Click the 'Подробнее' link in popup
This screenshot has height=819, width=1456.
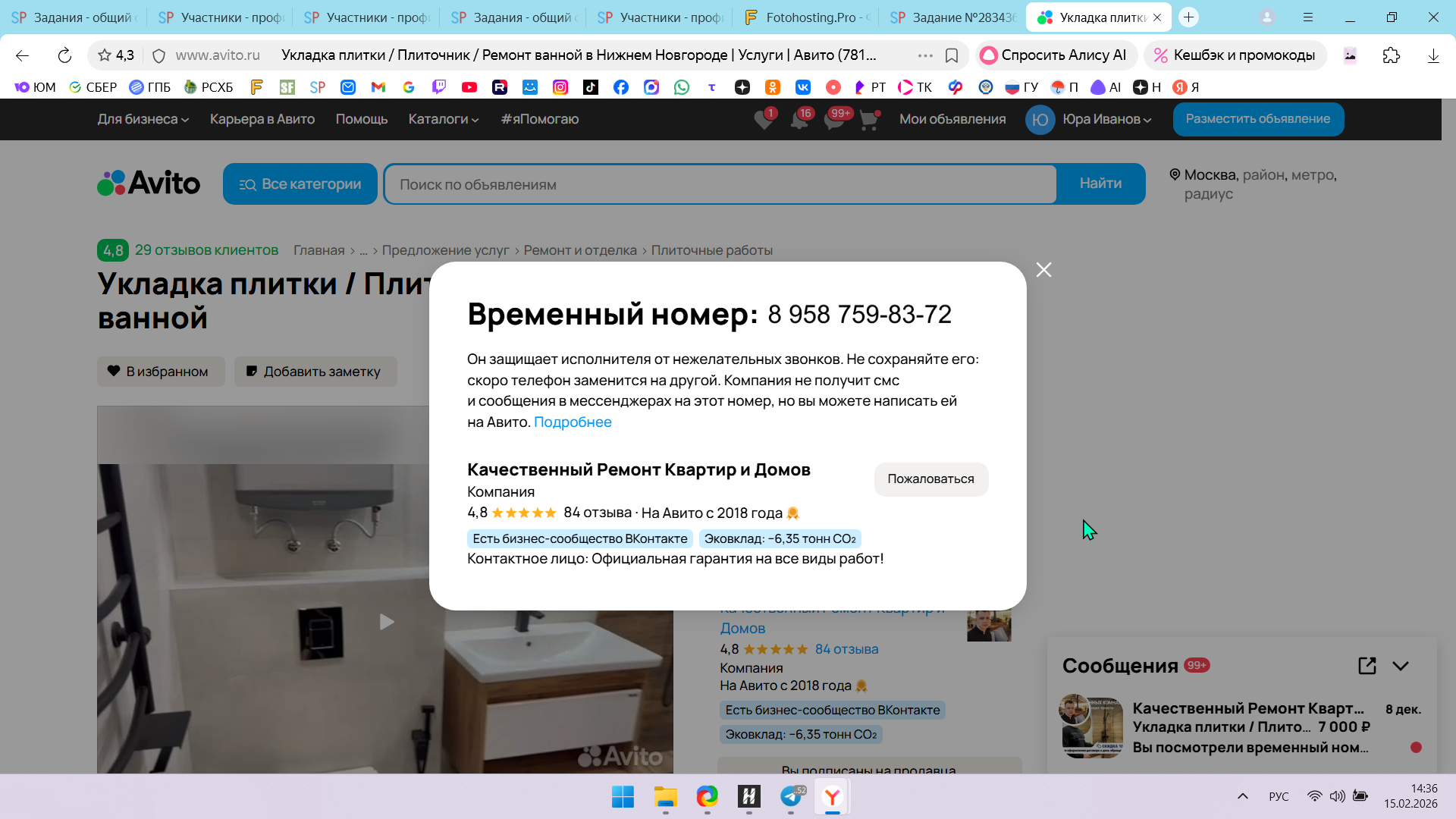click(573, 422)
